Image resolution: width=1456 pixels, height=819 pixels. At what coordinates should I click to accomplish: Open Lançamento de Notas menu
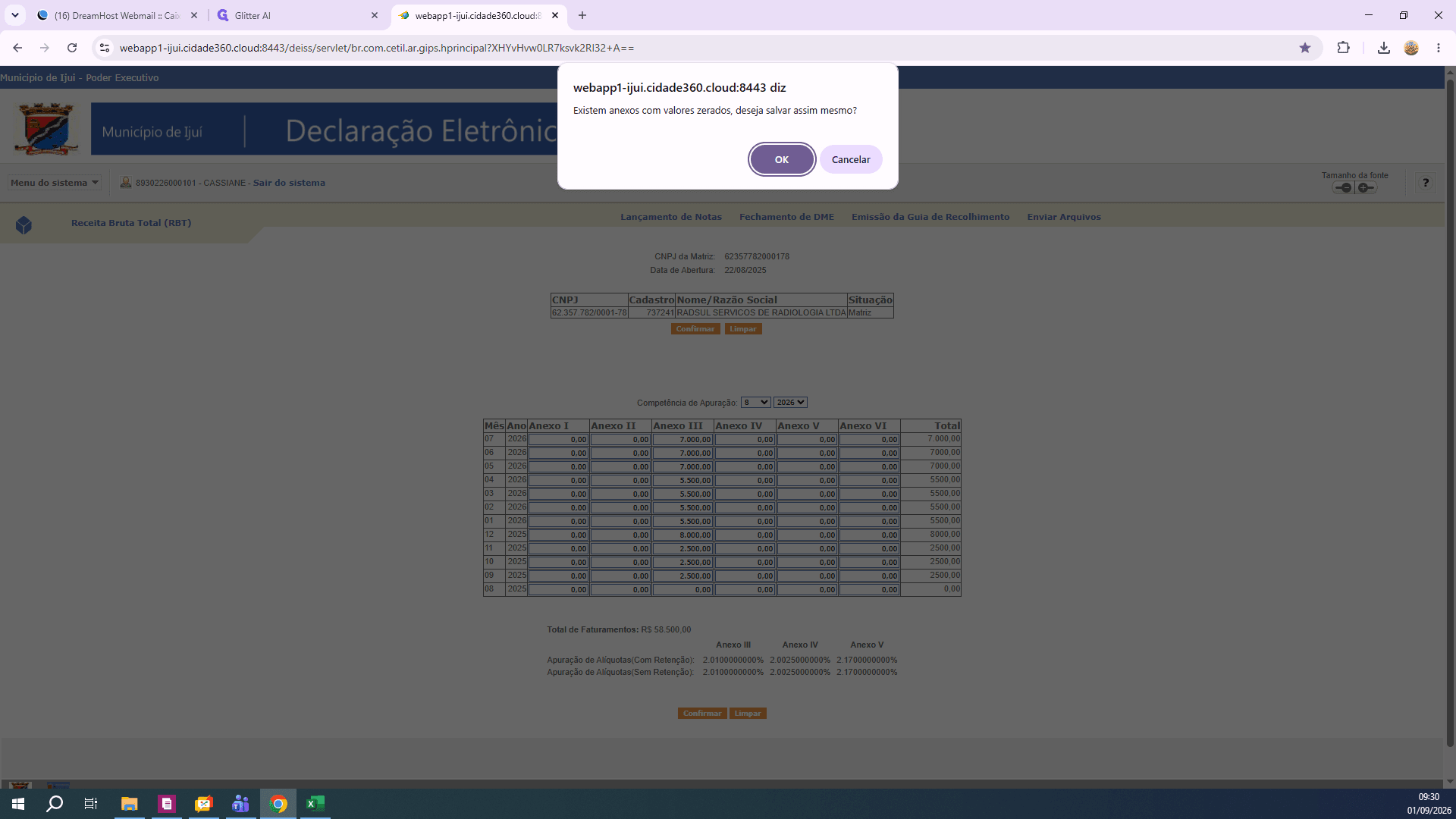(671, 217)
